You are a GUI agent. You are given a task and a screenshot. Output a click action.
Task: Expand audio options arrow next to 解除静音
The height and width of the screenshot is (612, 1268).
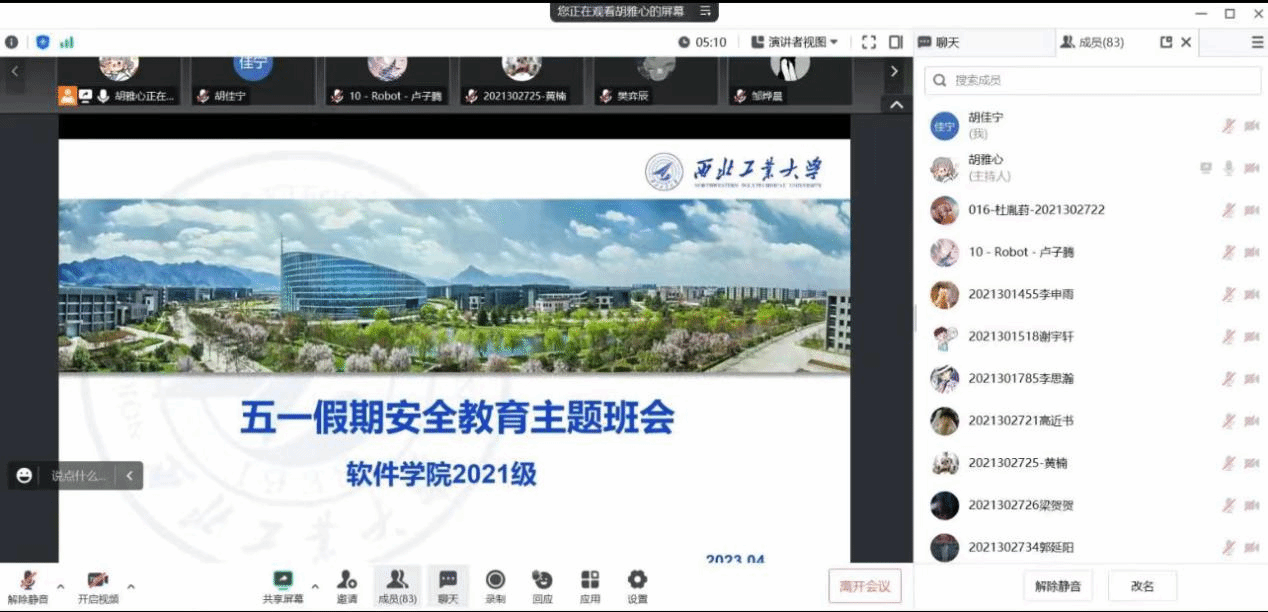coord(60,587)
